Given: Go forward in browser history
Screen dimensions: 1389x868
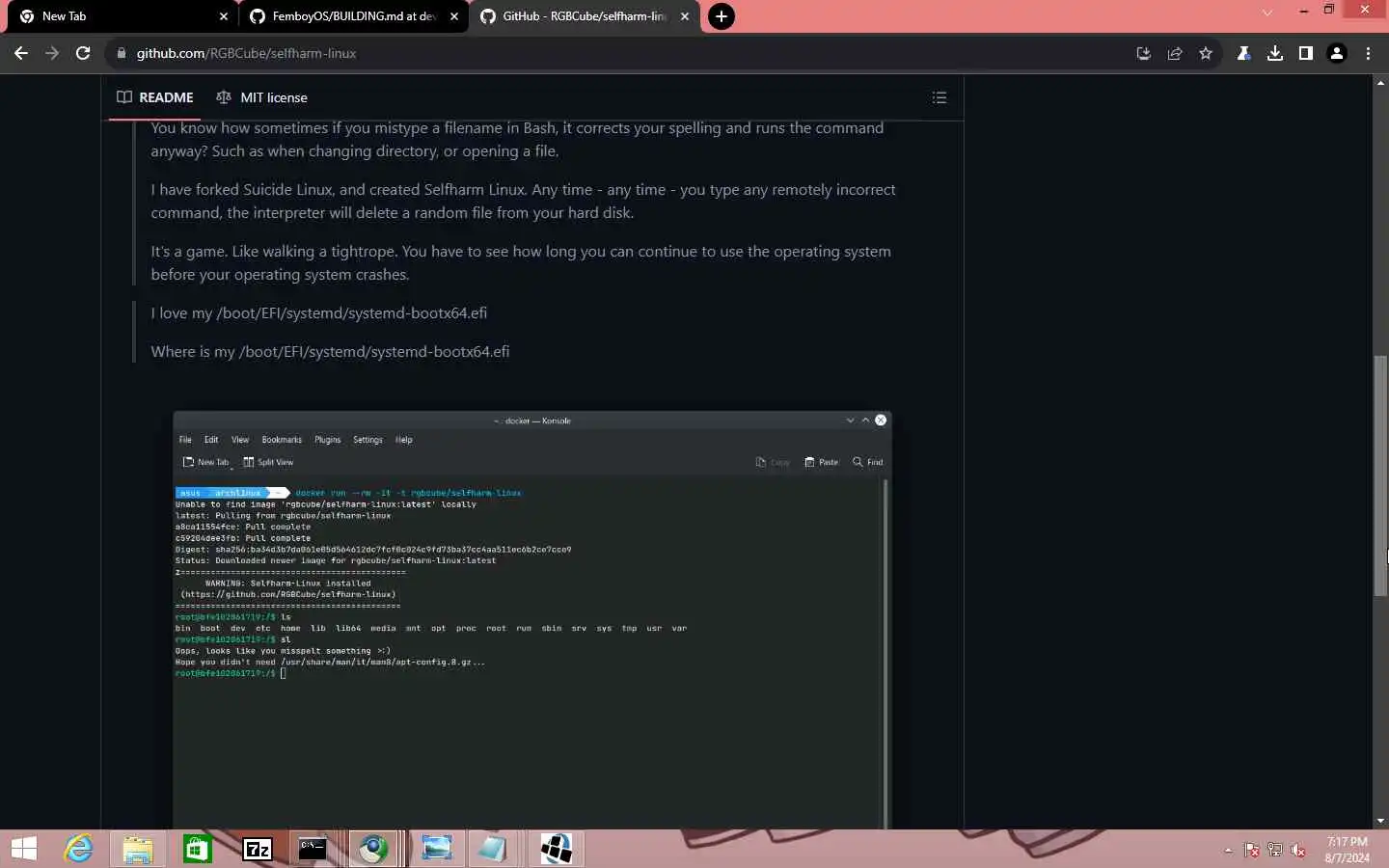Looking at the screenshot, I should click(52, 53).
